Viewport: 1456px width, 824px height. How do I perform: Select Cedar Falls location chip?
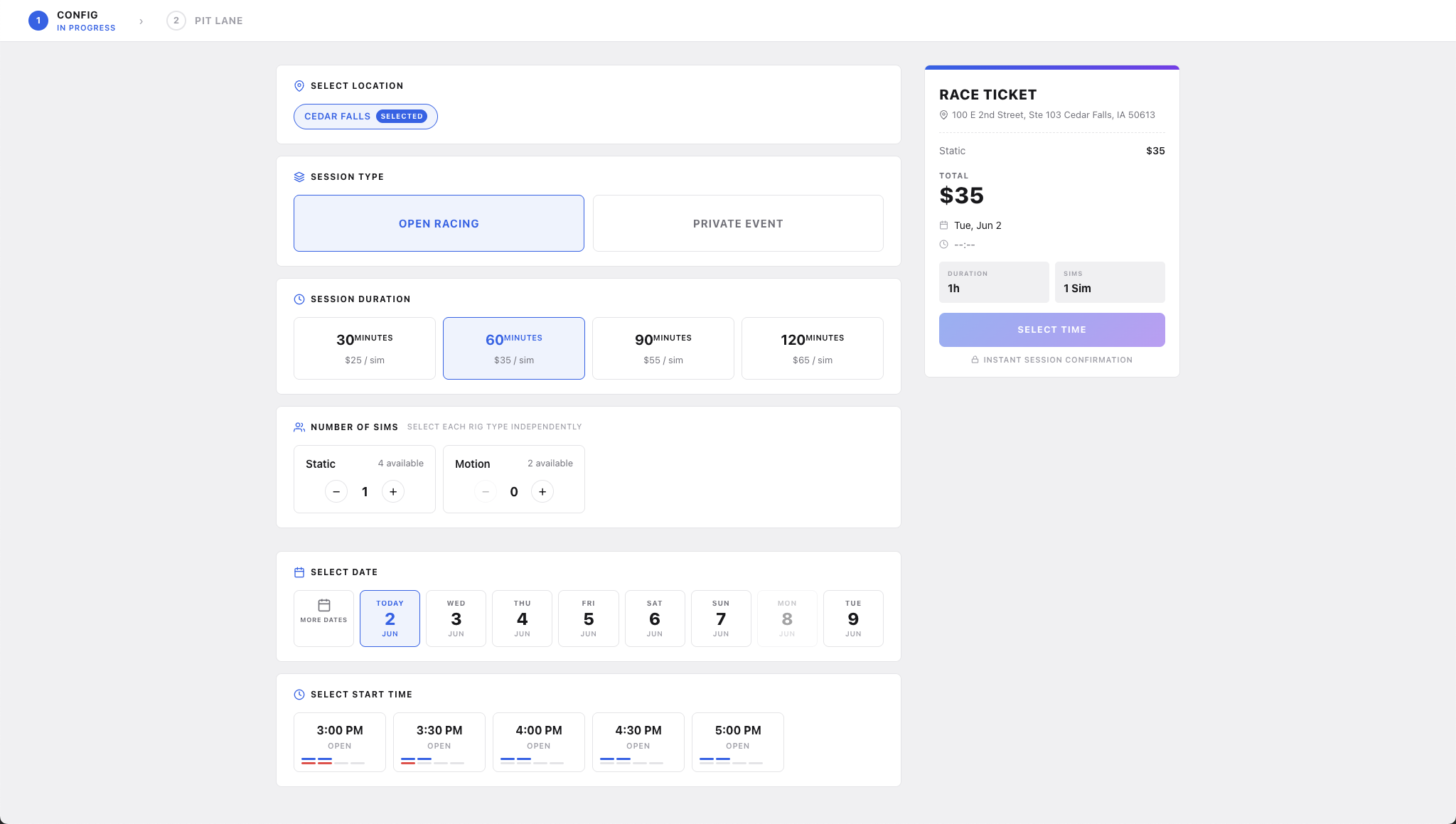365,117
